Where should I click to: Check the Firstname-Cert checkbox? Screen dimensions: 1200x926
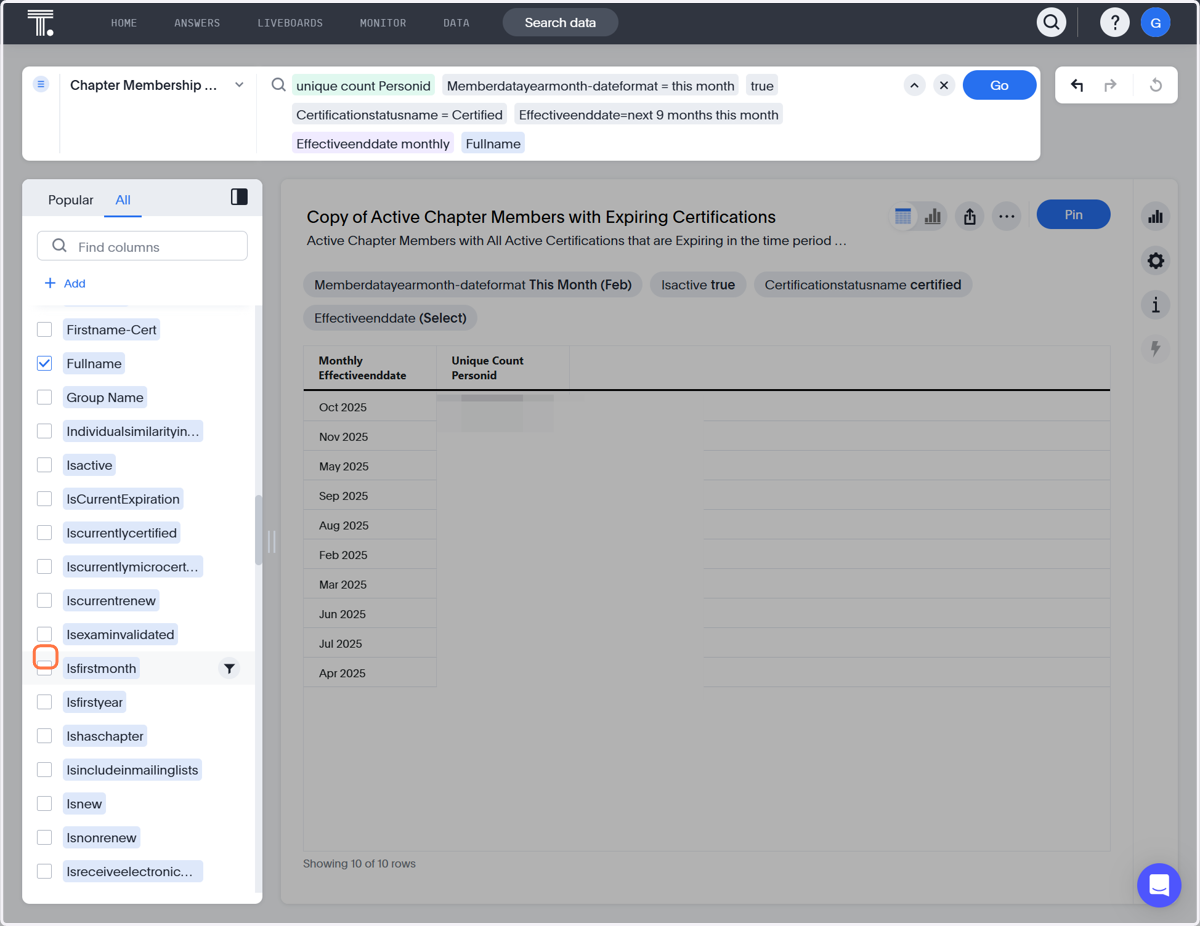pyautogui.click(x=44, y=329)
